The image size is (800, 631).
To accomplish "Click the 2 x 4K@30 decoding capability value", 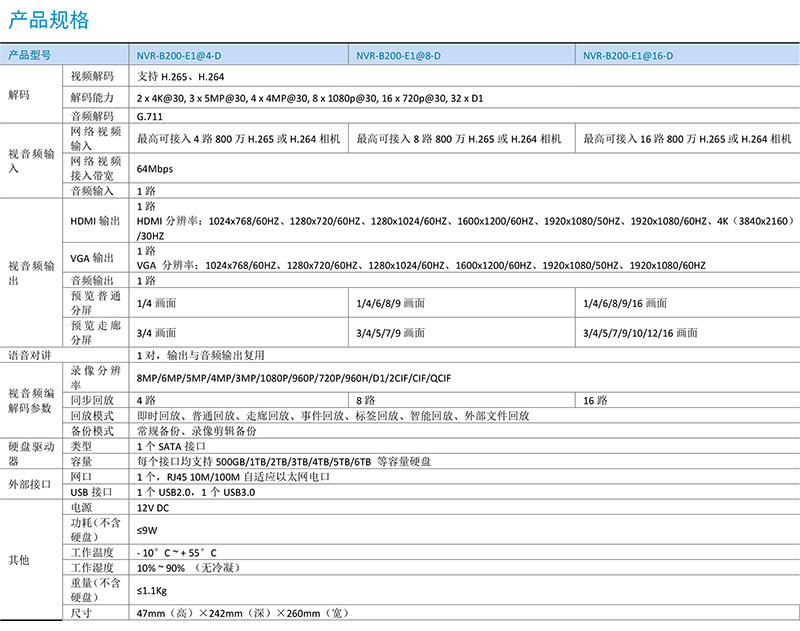I will pos(310,98).
